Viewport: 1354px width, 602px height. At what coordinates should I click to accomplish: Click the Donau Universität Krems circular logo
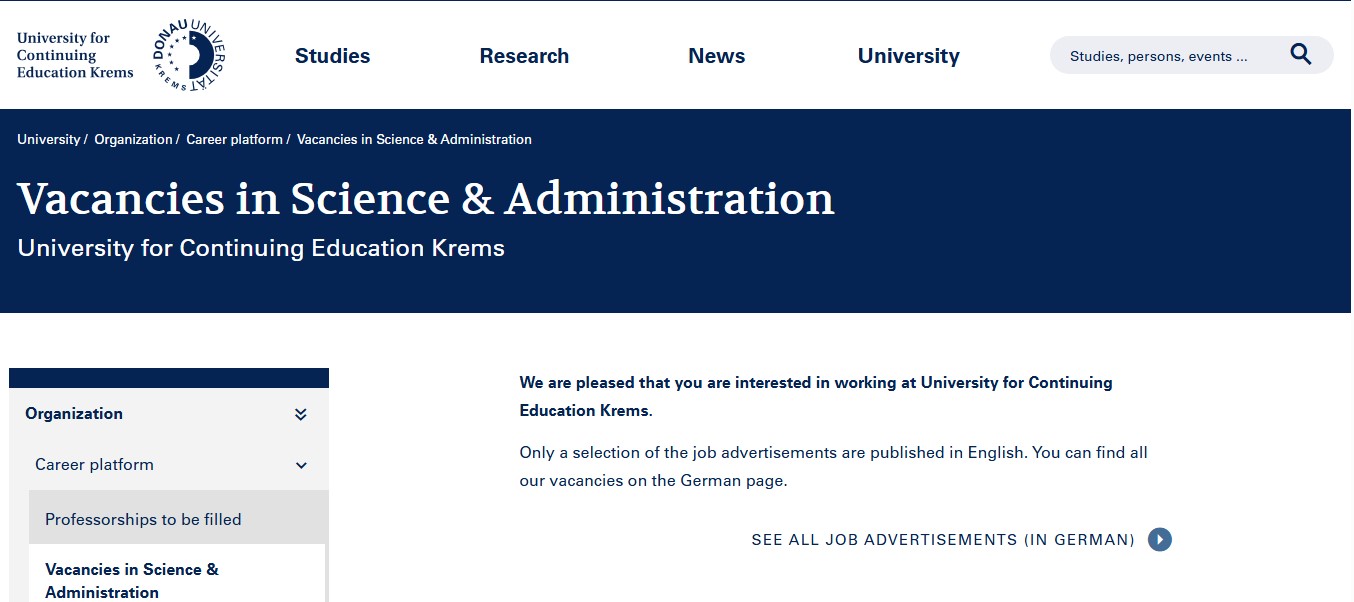[189, 55]
